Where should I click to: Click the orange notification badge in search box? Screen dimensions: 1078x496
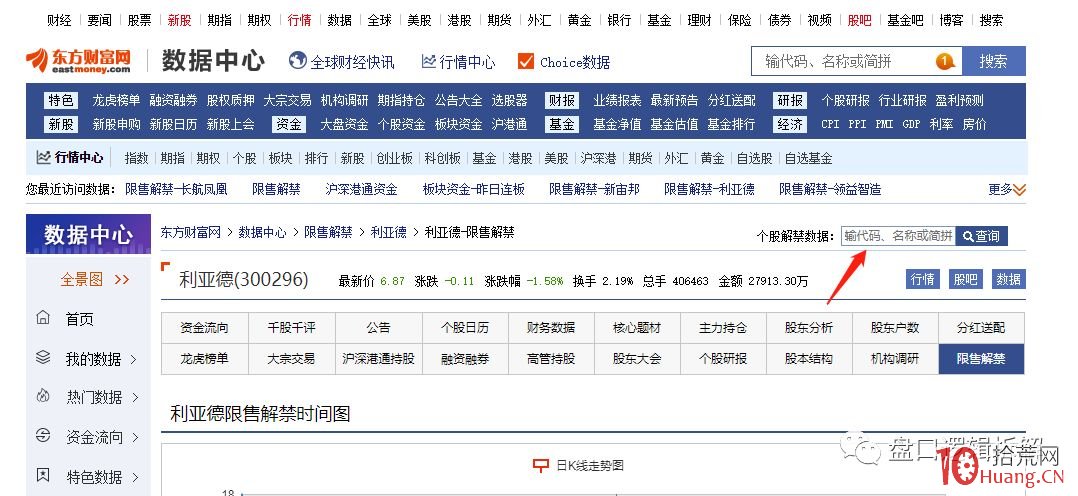945,62
